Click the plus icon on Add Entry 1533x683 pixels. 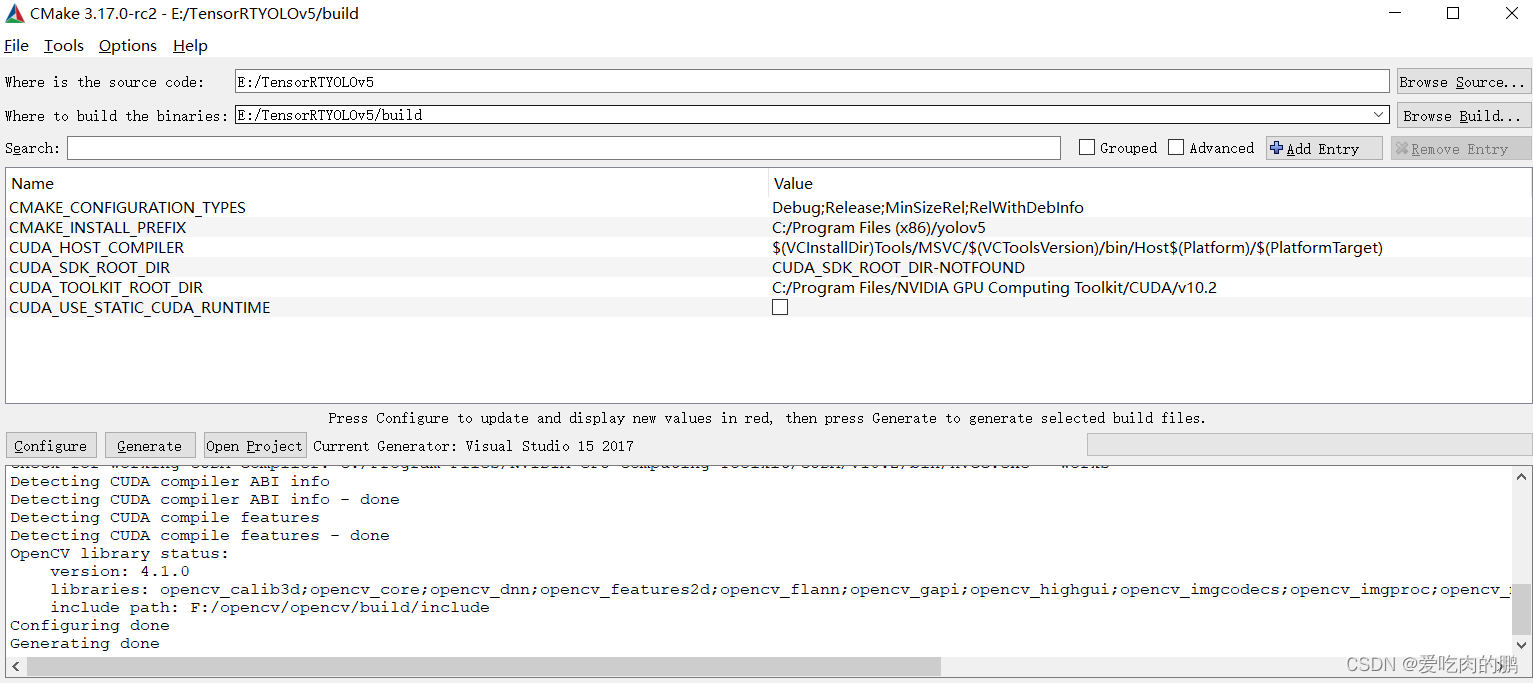(x=1278, y=147)
